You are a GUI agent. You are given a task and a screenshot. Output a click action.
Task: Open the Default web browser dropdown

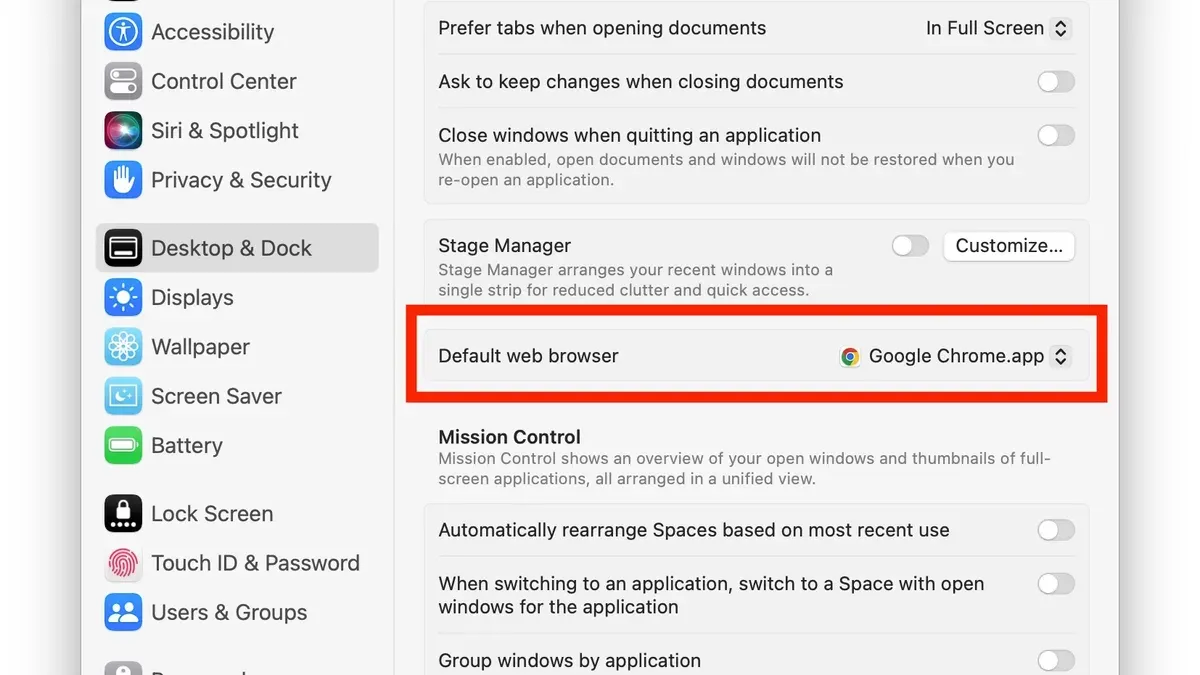955,356
